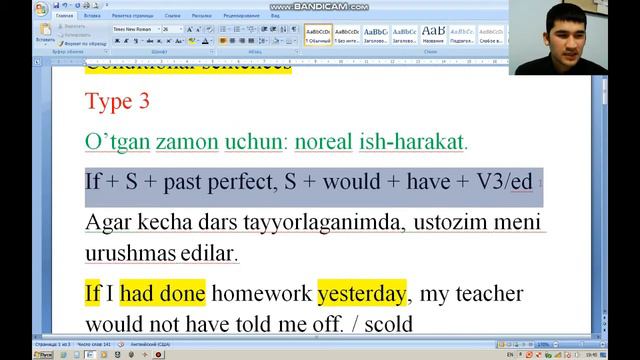Open the Windows Start (Пуск) button
The height and width of the screenshot is (360, 640).
tap(44, 355)
